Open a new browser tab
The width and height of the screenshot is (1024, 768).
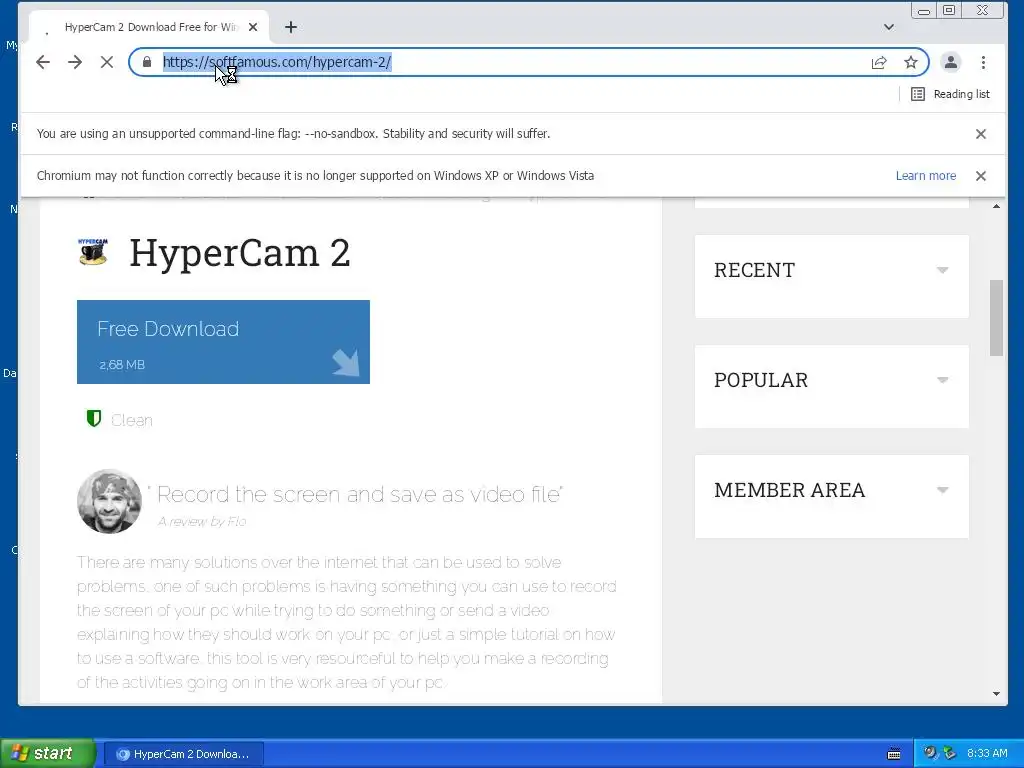tap(291, 27)
